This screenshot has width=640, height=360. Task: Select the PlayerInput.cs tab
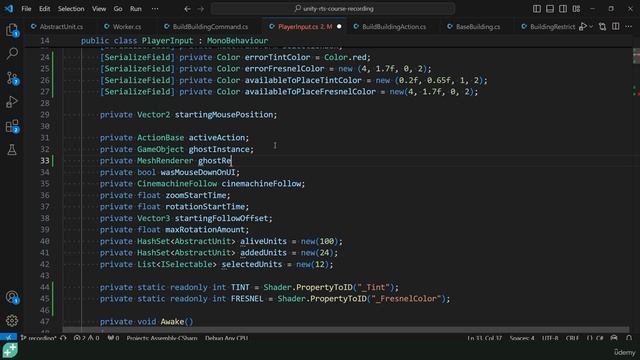pyautogui.click(x=304, y=27)
